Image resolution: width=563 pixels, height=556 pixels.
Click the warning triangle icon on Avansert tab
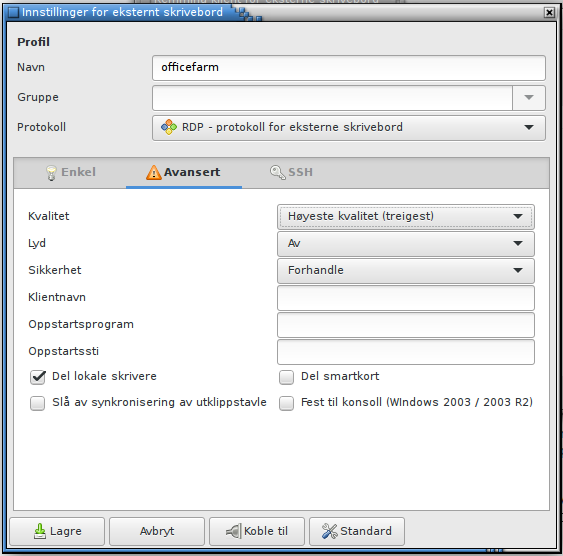coord(153,172)
